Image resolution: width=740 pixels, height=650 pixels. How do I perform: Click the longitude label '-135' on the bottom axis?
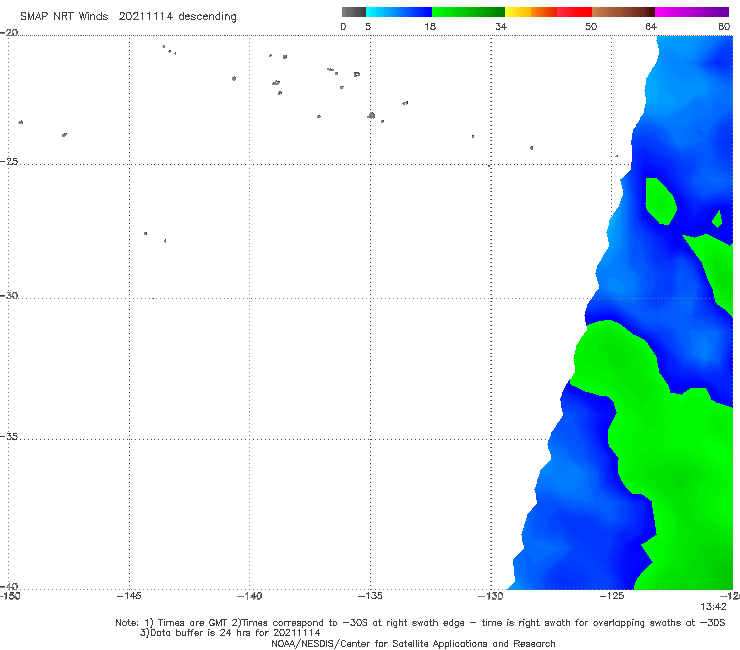tap(370, 596)
